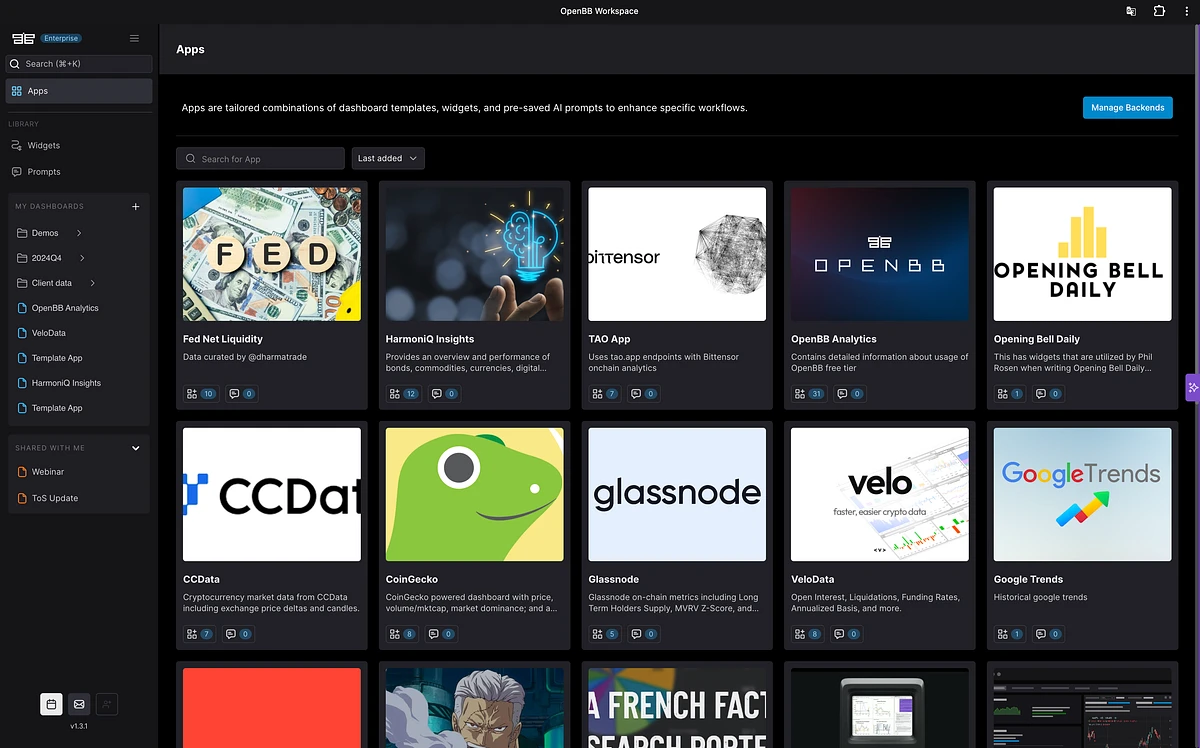Open the Last added sort dropdown

click(x=388, y=157)
